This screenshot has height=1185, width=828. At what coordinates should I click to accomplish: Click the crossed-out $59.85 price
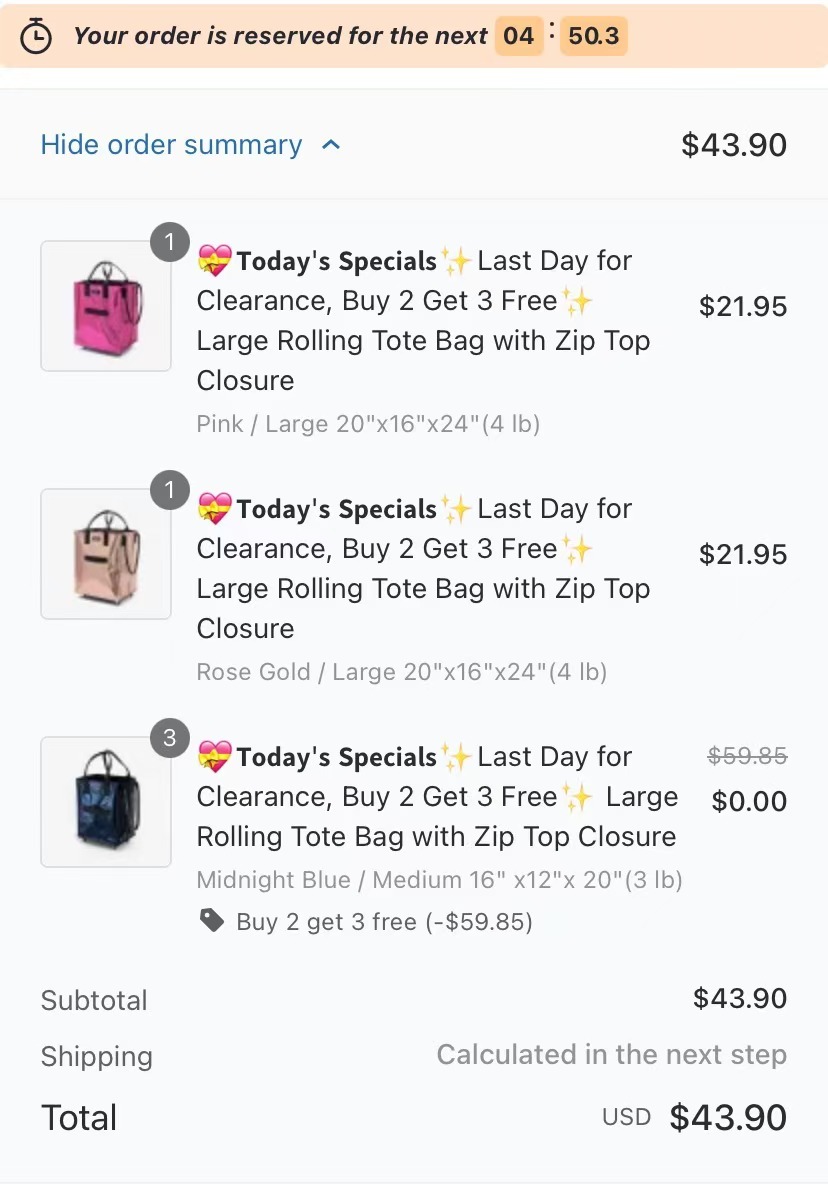(x=747, y=755)
